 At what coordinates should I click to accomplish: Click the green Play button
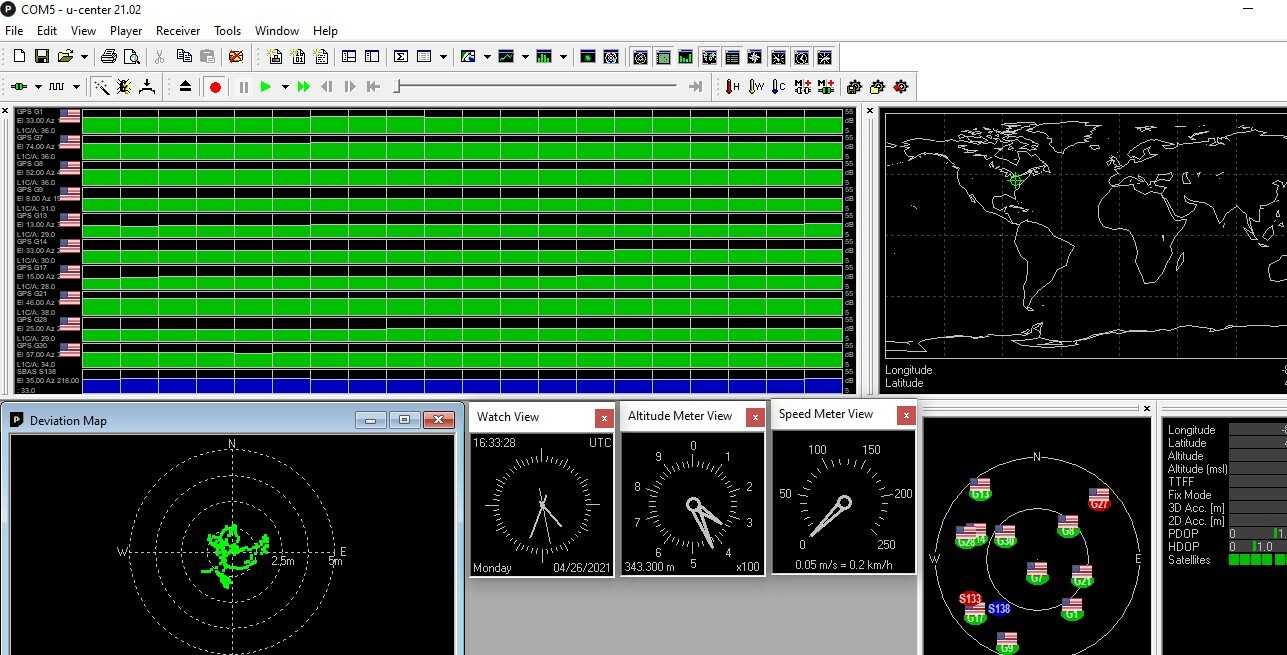click(x=266, y=87)
